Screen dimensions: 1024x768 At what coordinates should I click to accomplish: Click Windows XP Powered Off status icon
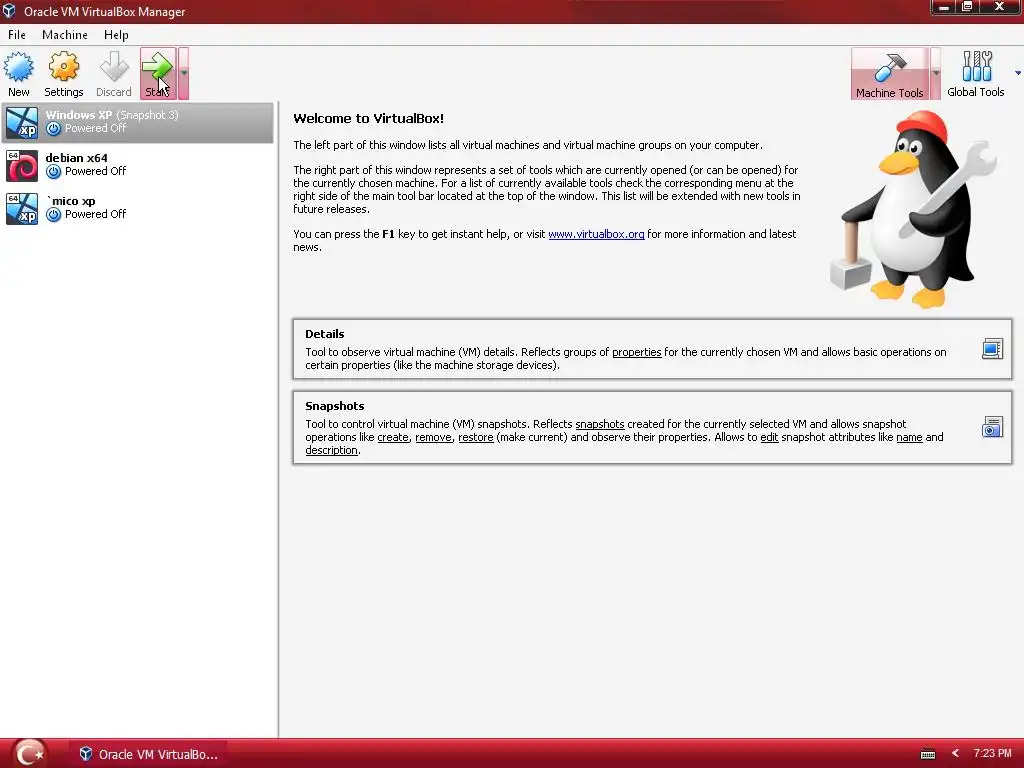click(54, 129)
